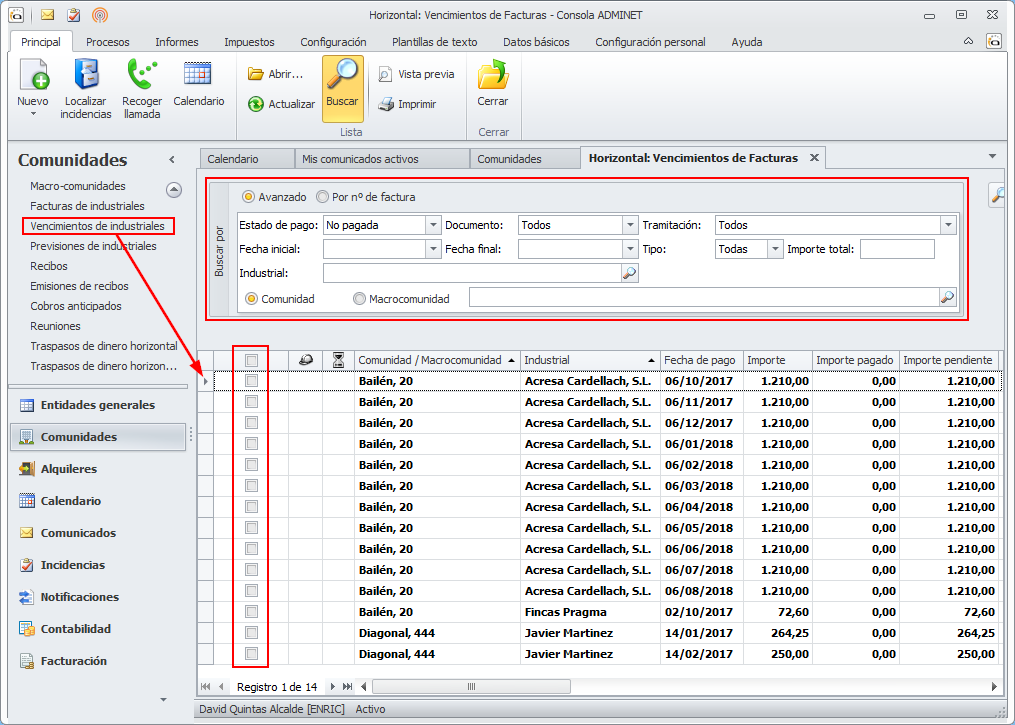
Task: Click the Industrial field search icon
Action: [x=629, y=273]
